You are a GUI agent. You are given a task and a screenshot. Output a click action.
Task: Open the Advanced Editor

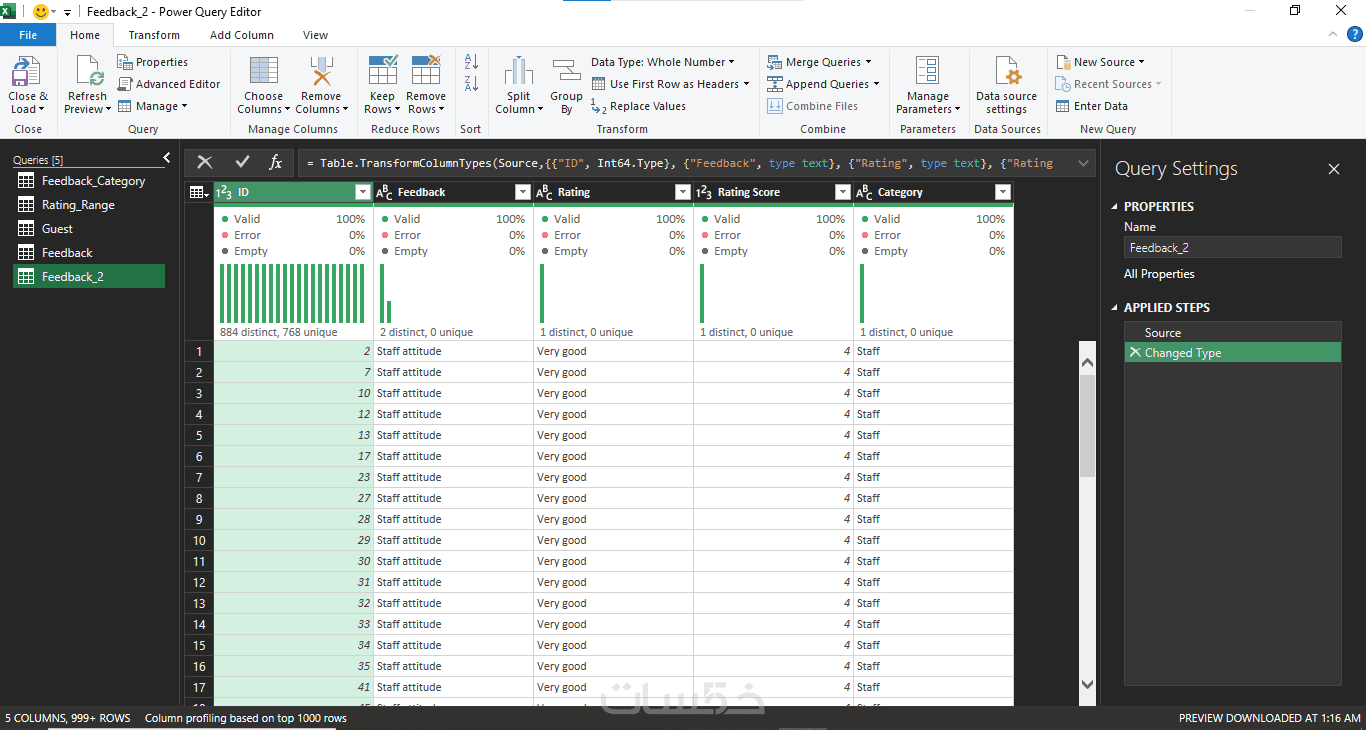[169, 84]
